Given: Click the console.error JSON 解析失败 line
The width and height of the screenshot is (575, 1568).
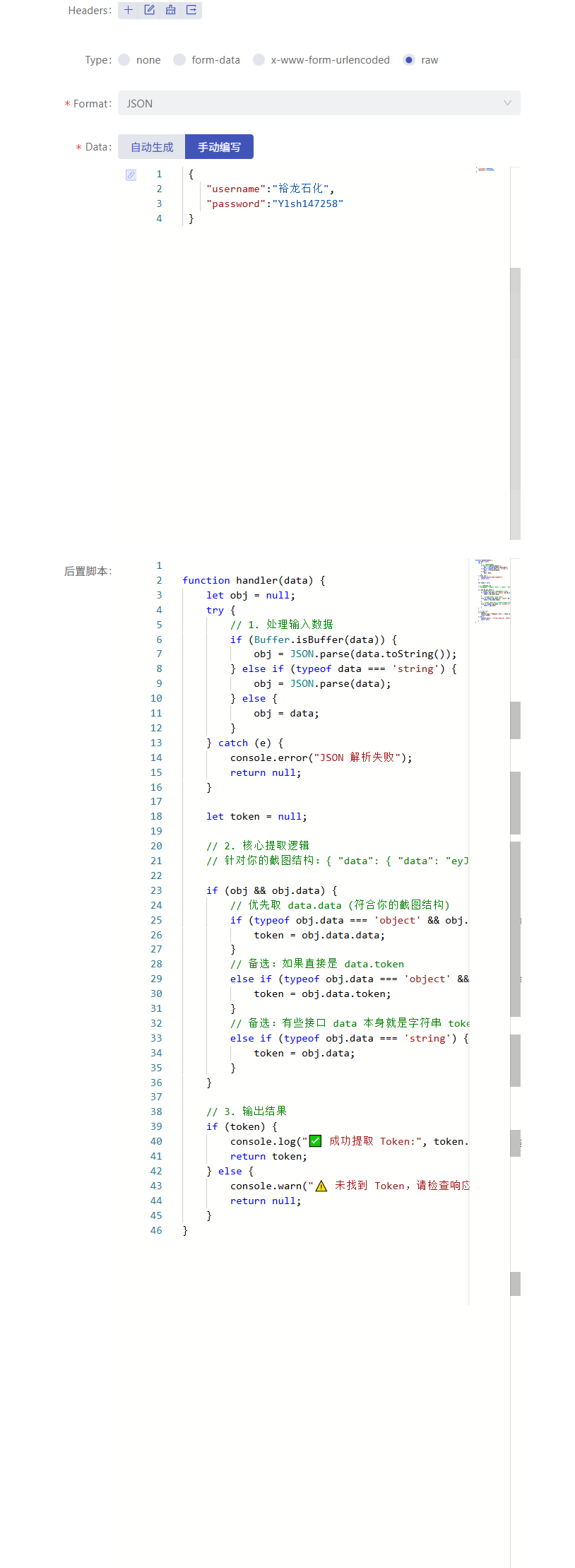Looking at the screenshot, I should [x=321, y=758].
